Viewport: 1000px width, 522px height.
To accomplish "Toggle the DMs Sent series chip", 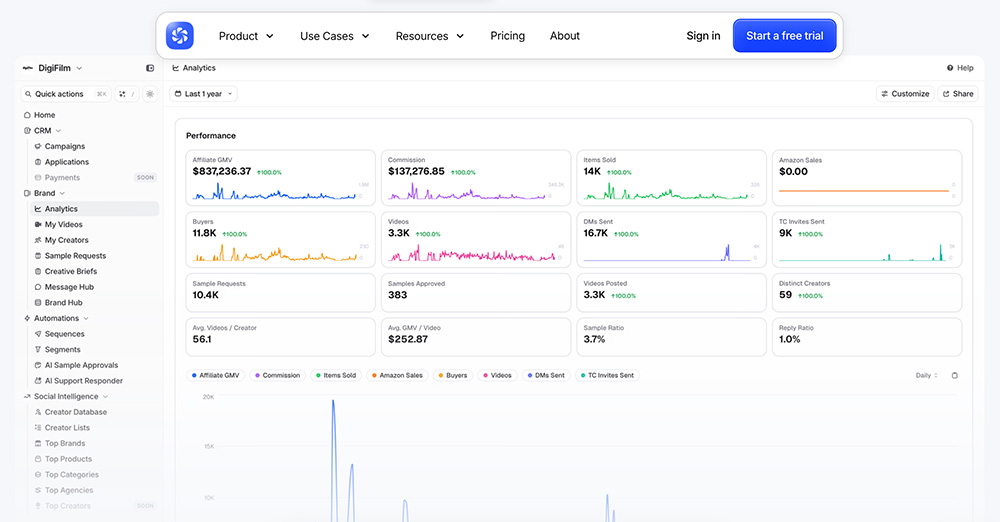I will [545, 375].
